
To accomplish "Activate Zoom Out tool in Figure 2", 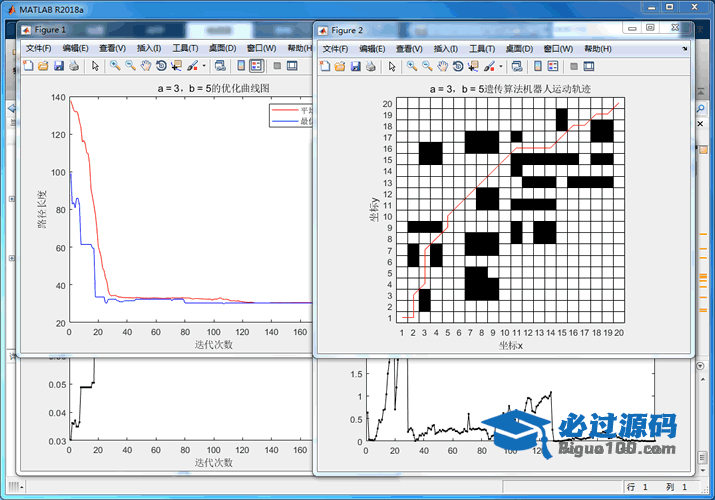I will click(x=427, y=67).
